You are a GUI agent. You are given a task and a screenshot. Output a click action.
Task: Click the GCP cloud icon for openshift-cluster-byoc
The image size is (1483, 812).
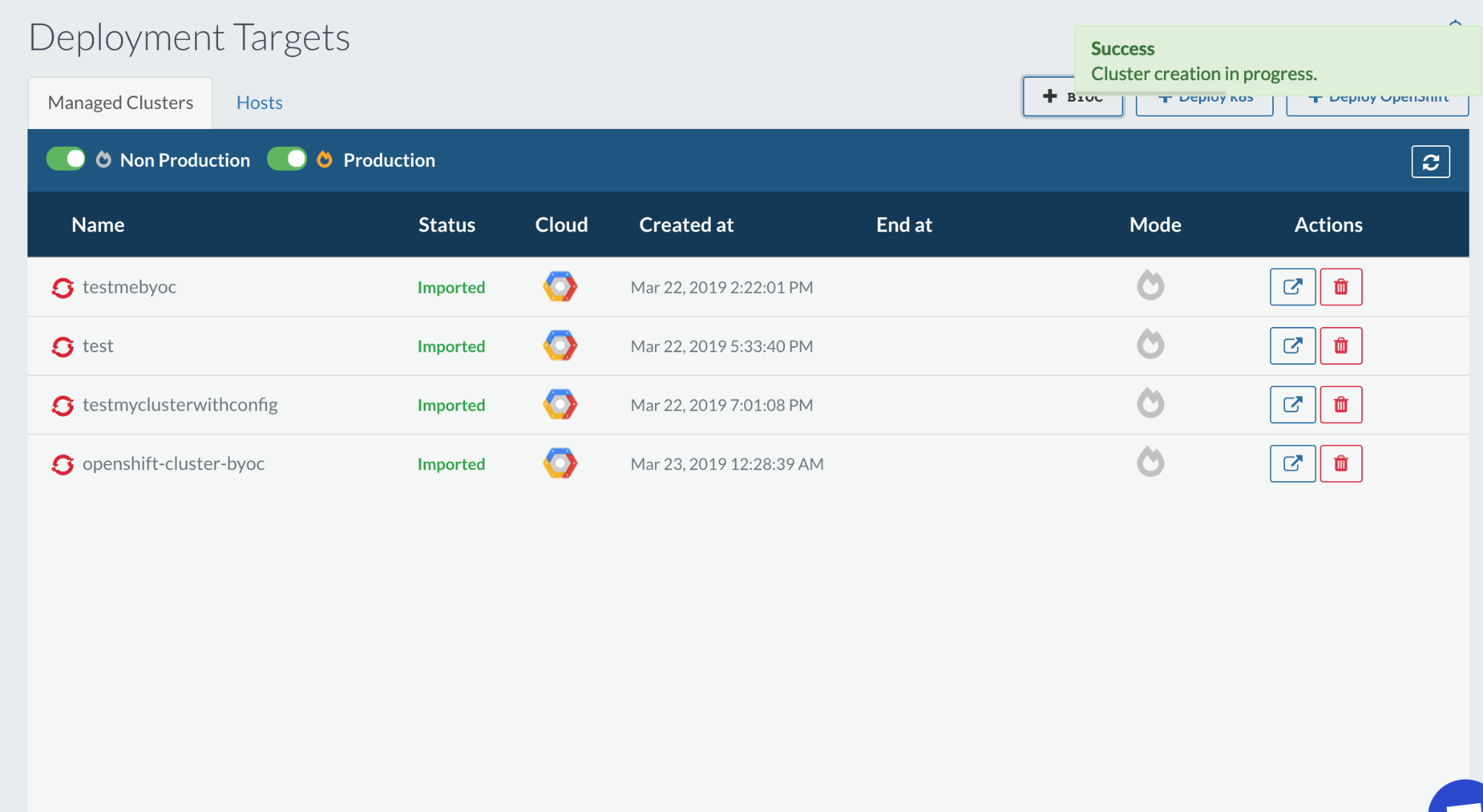(x=560, y=463)
